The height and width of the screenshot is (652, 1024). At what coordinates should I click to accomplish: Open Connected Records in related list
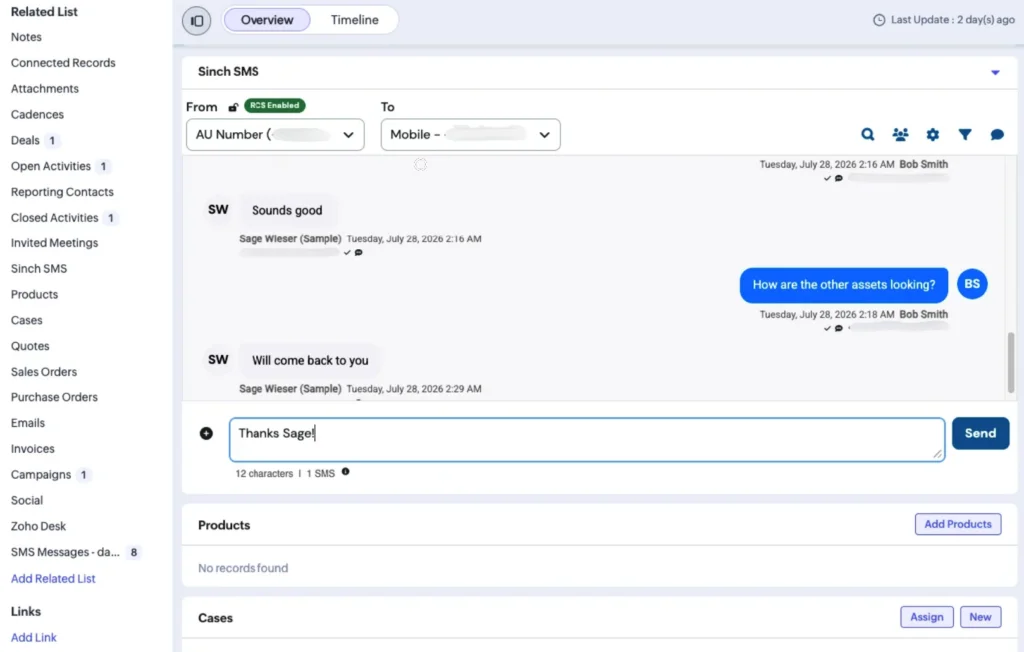point(63,63)
